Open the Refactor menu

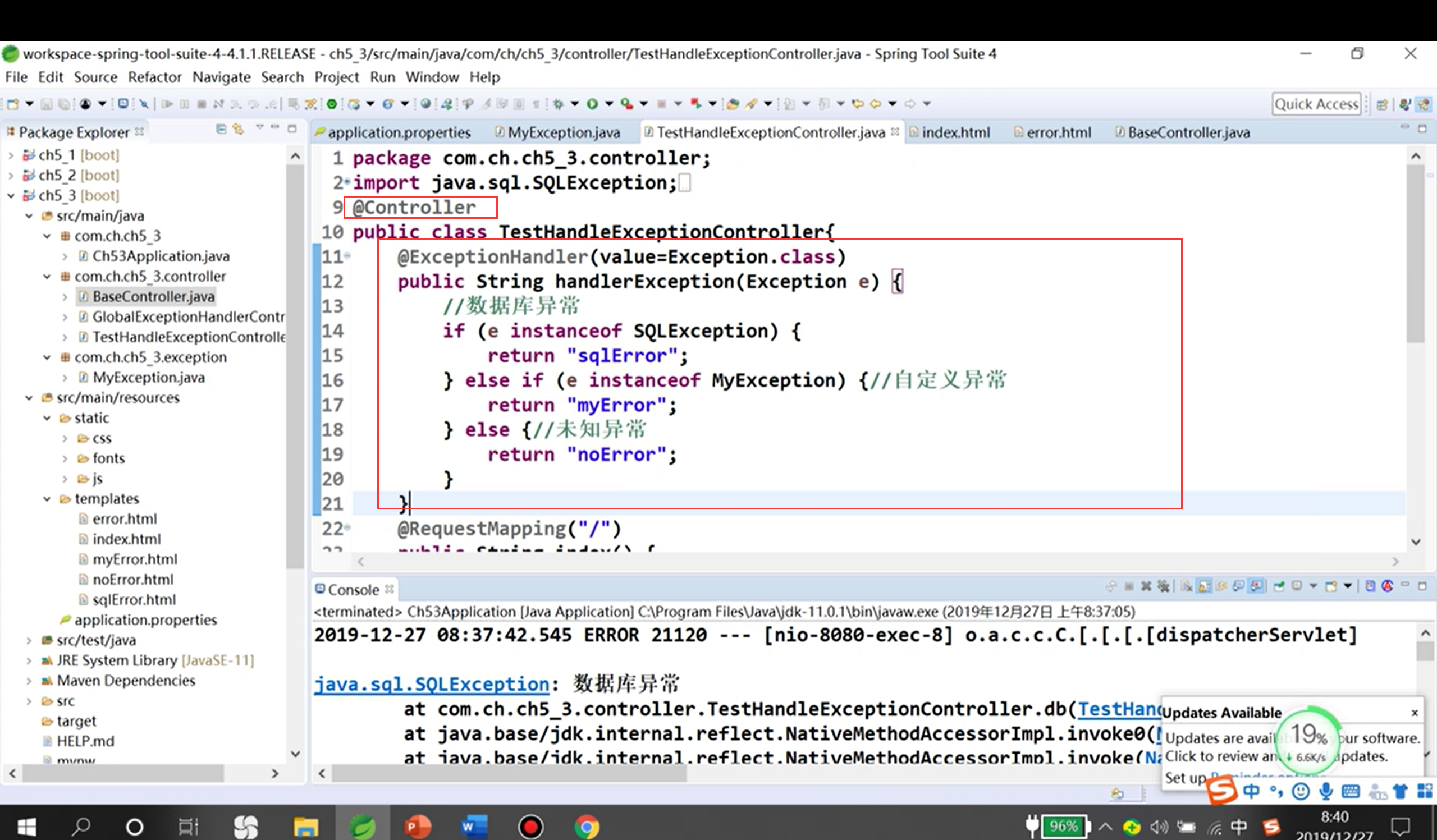tap(154, 77)
